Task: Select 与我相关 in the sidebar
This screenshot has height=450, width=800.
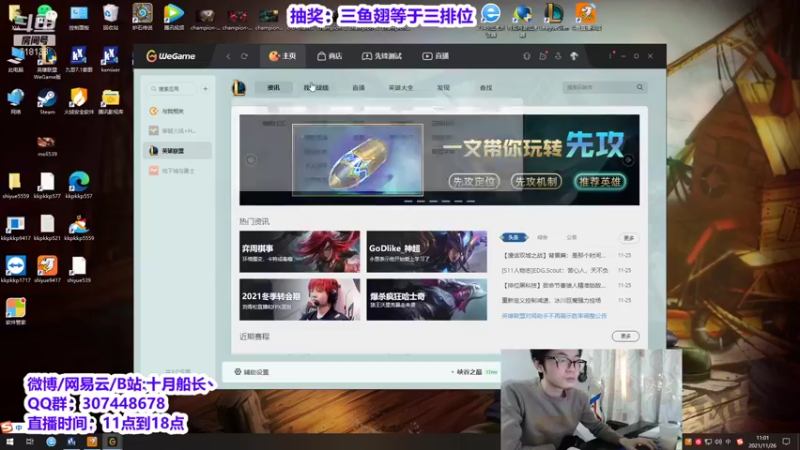Action: tap(178, 111)
